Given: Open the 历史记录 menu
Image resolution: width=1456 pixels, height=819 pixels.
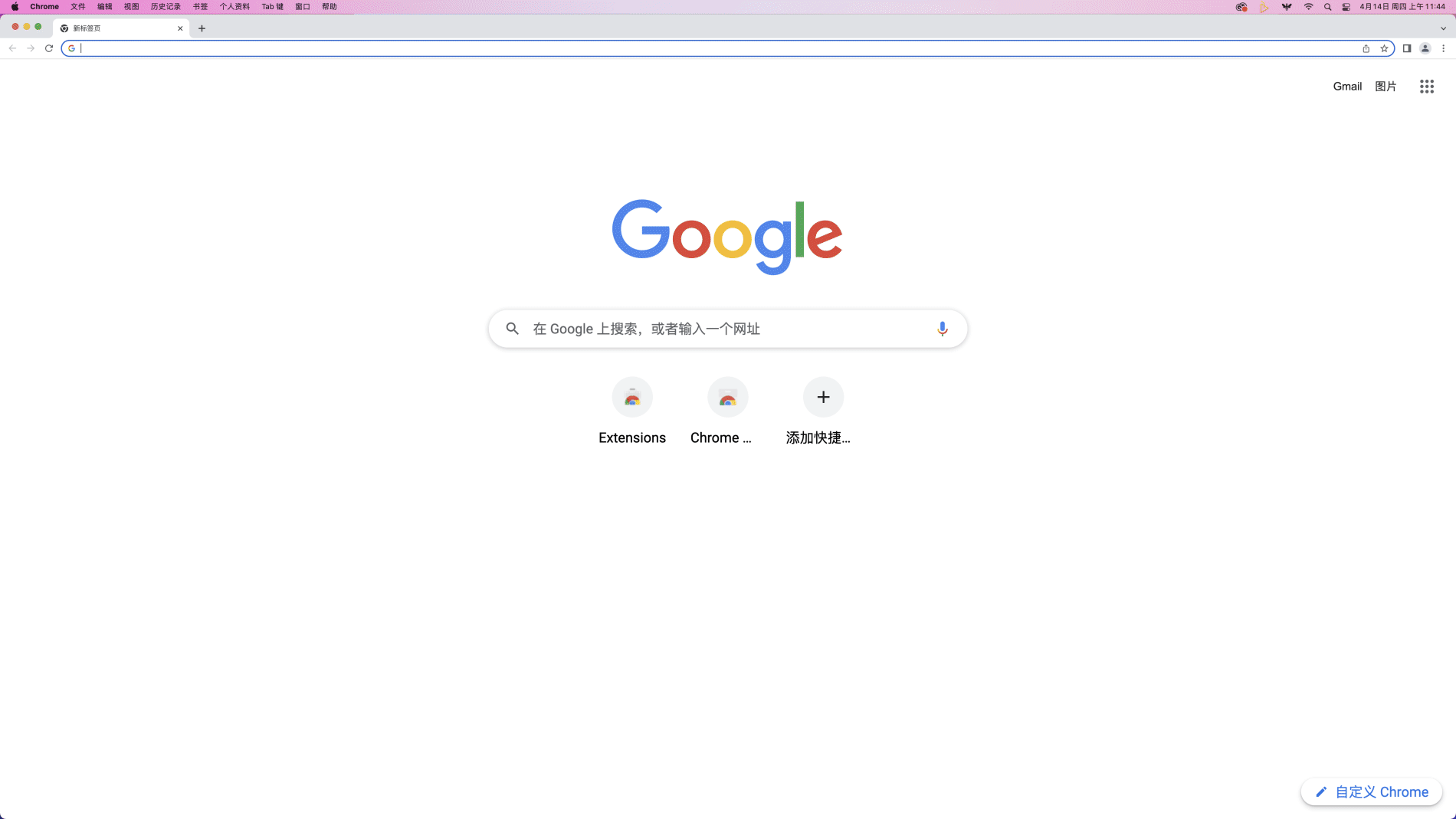Looking at the screenshot, I should point(166,7).
